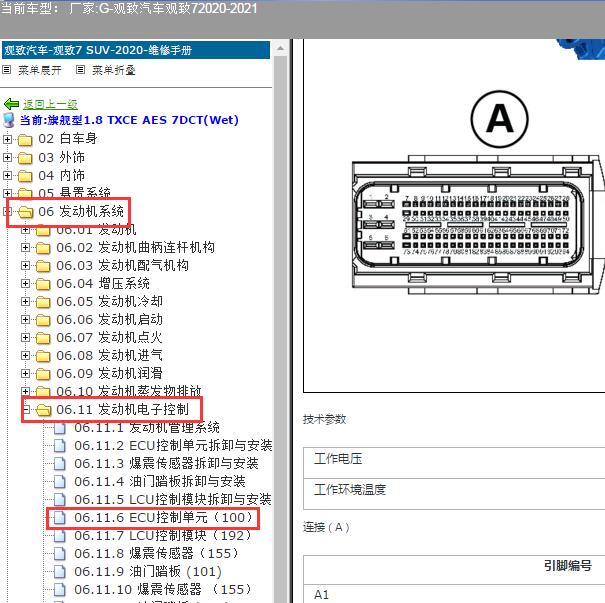605x603 pixels.
Task: Open 06.11.5 LCU控制模块拆卸与安装
Action: (172, 500)
